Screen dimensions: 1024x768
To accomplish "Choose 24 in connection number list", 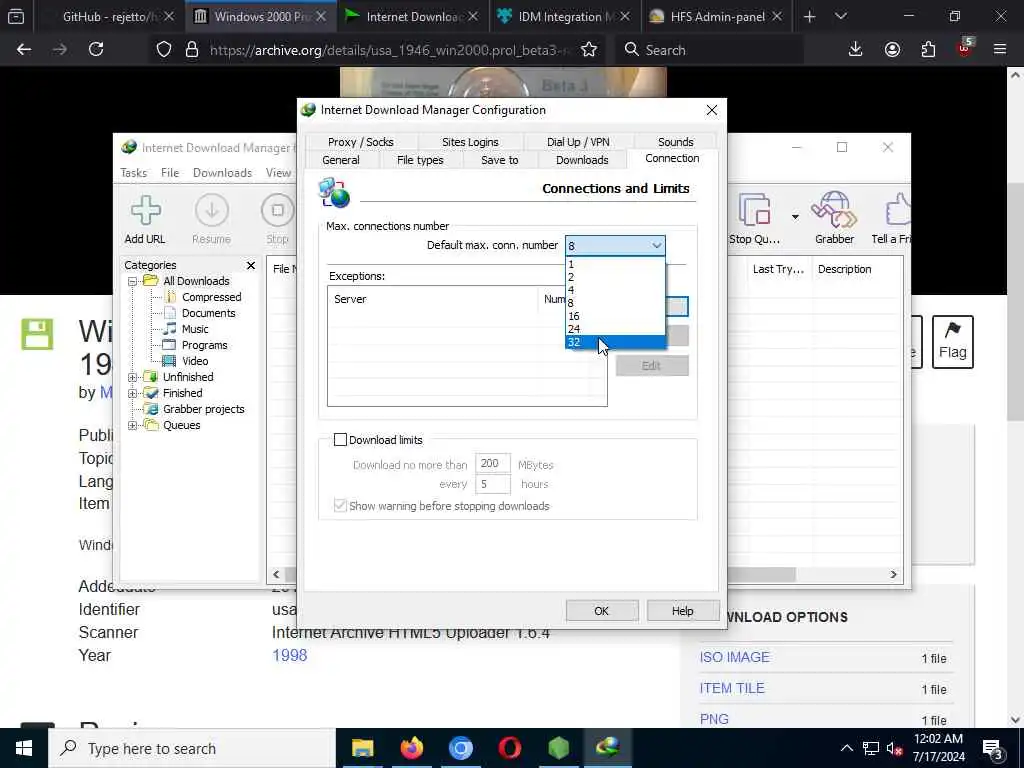I will coord(615,329).
